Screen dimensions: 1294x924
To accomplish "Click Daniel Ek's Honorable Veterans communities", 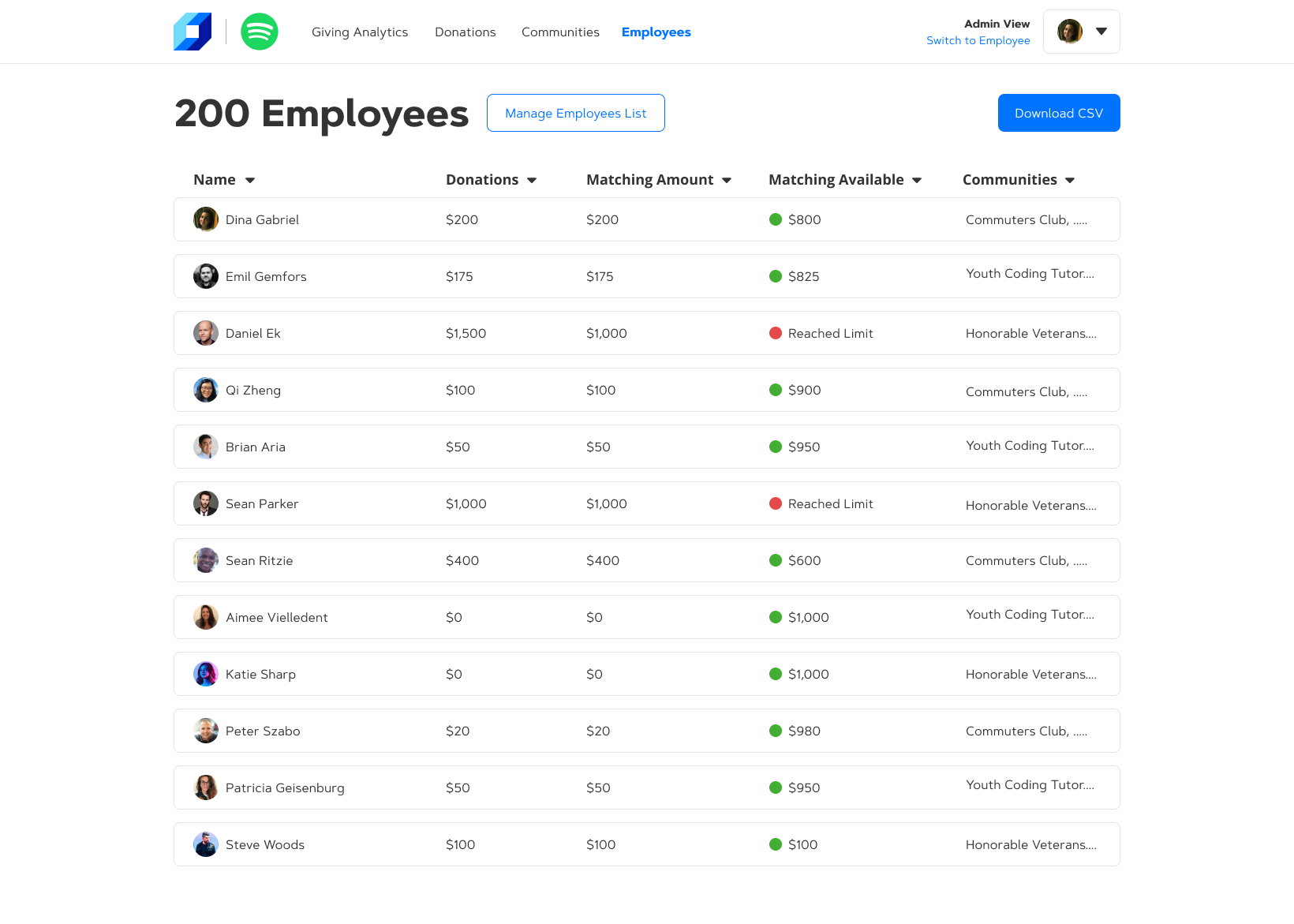I will click(1031, 334).
